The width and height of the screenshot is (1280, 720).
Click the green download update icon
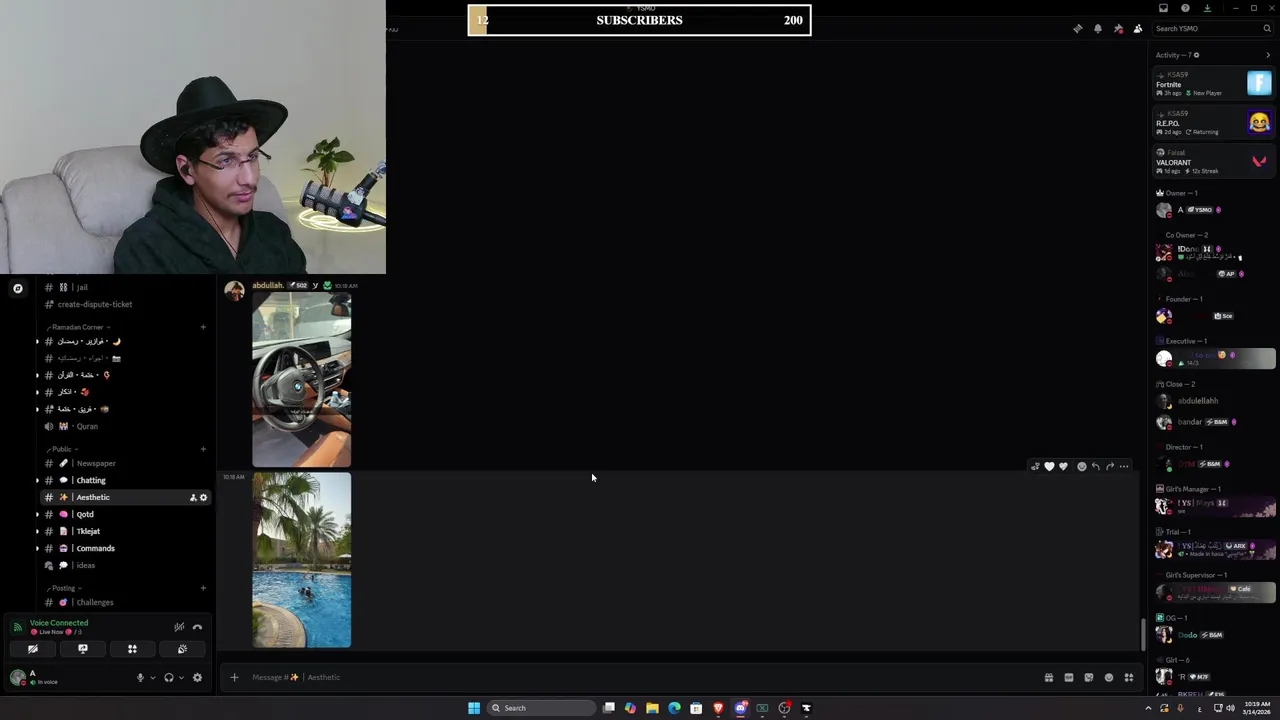point(1207,8)
